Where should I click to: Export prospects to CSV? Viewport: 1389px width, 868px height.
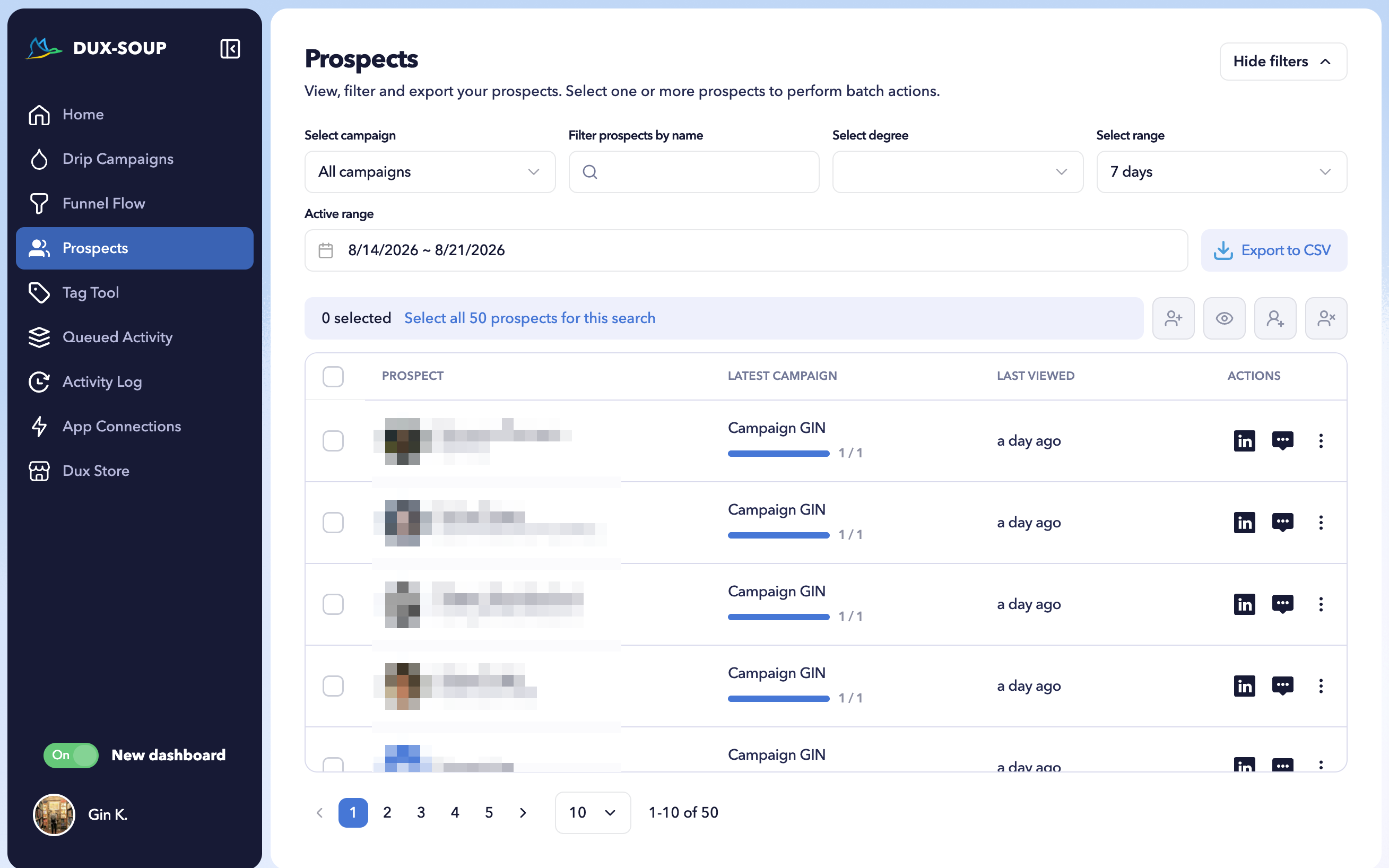click(1274, 250)
